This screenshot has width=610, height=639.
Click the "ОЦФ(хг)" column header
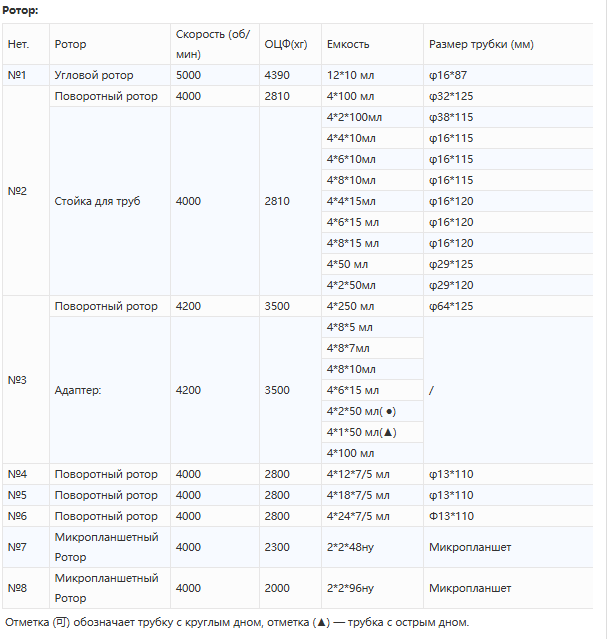(x=285, y=44)
